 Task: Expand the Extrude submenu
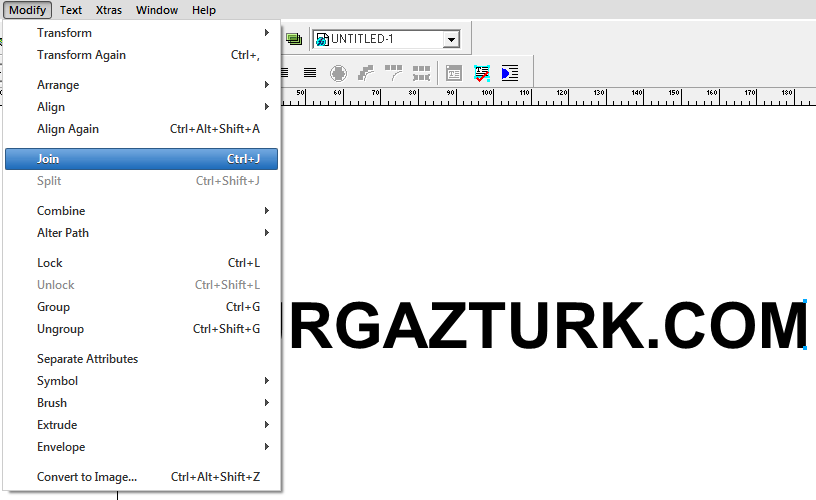point(142,425)
